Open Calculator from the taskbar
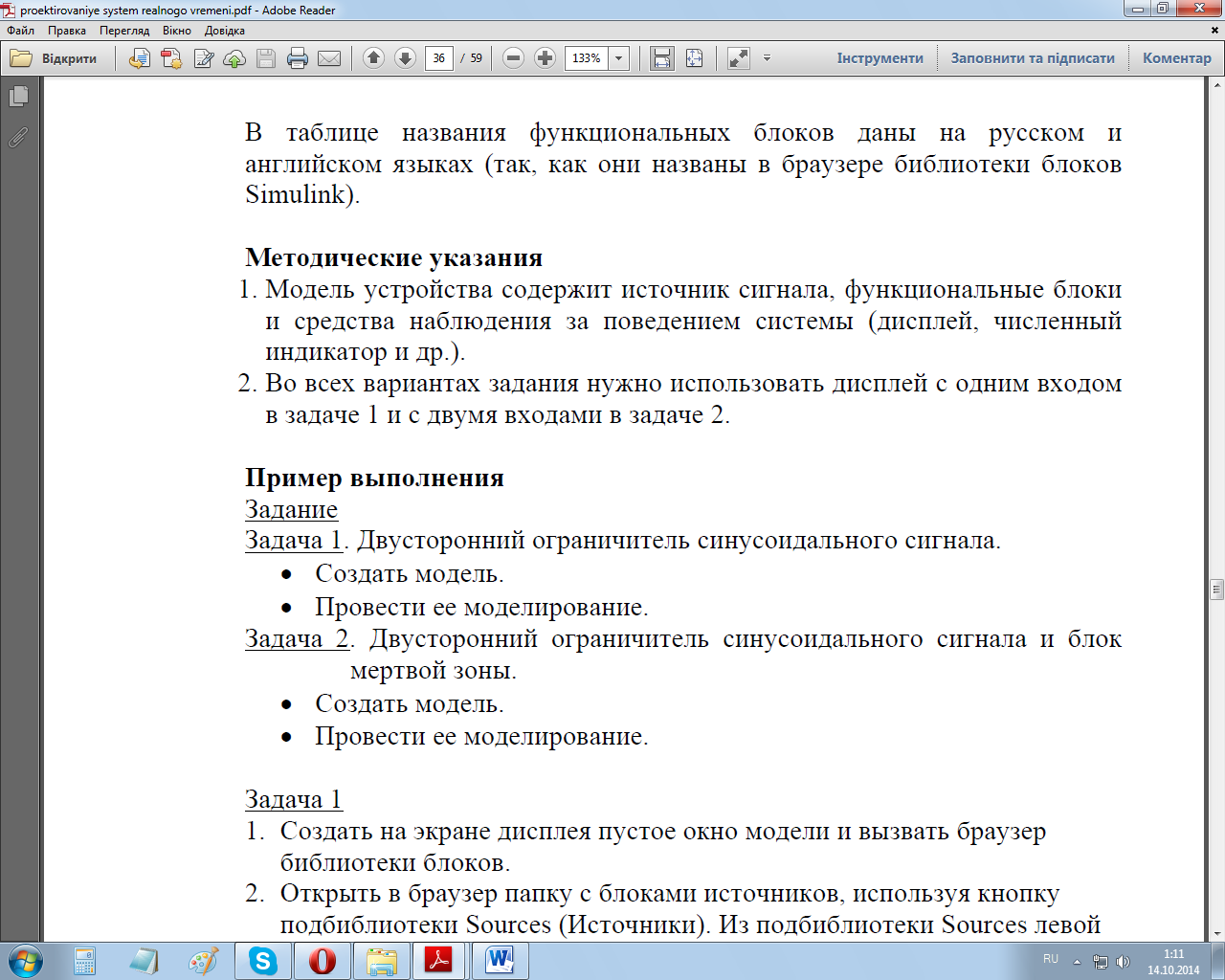The width and height of the screenshot is (1225, 980). click(x=85, y=961)
